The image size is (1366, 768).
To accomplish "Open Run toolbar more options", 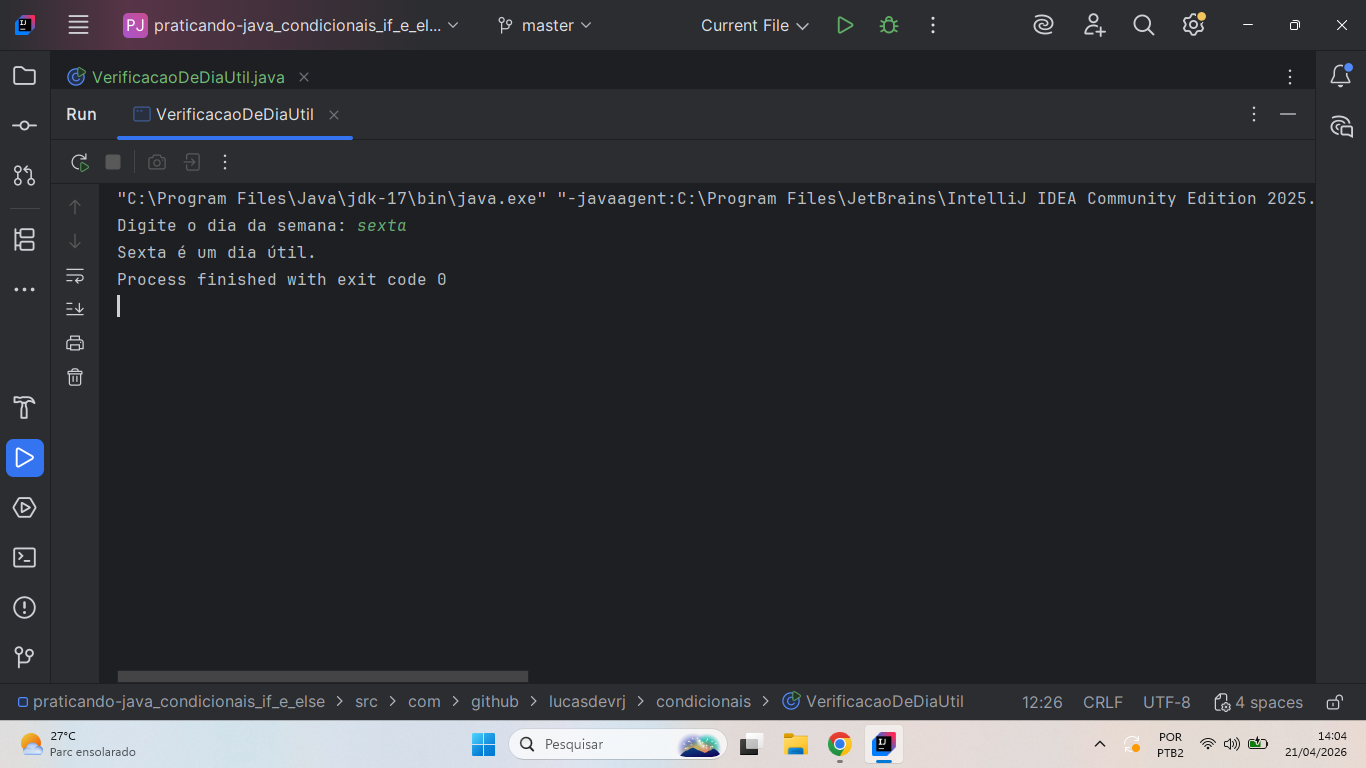I will click(x=225, y=162).
